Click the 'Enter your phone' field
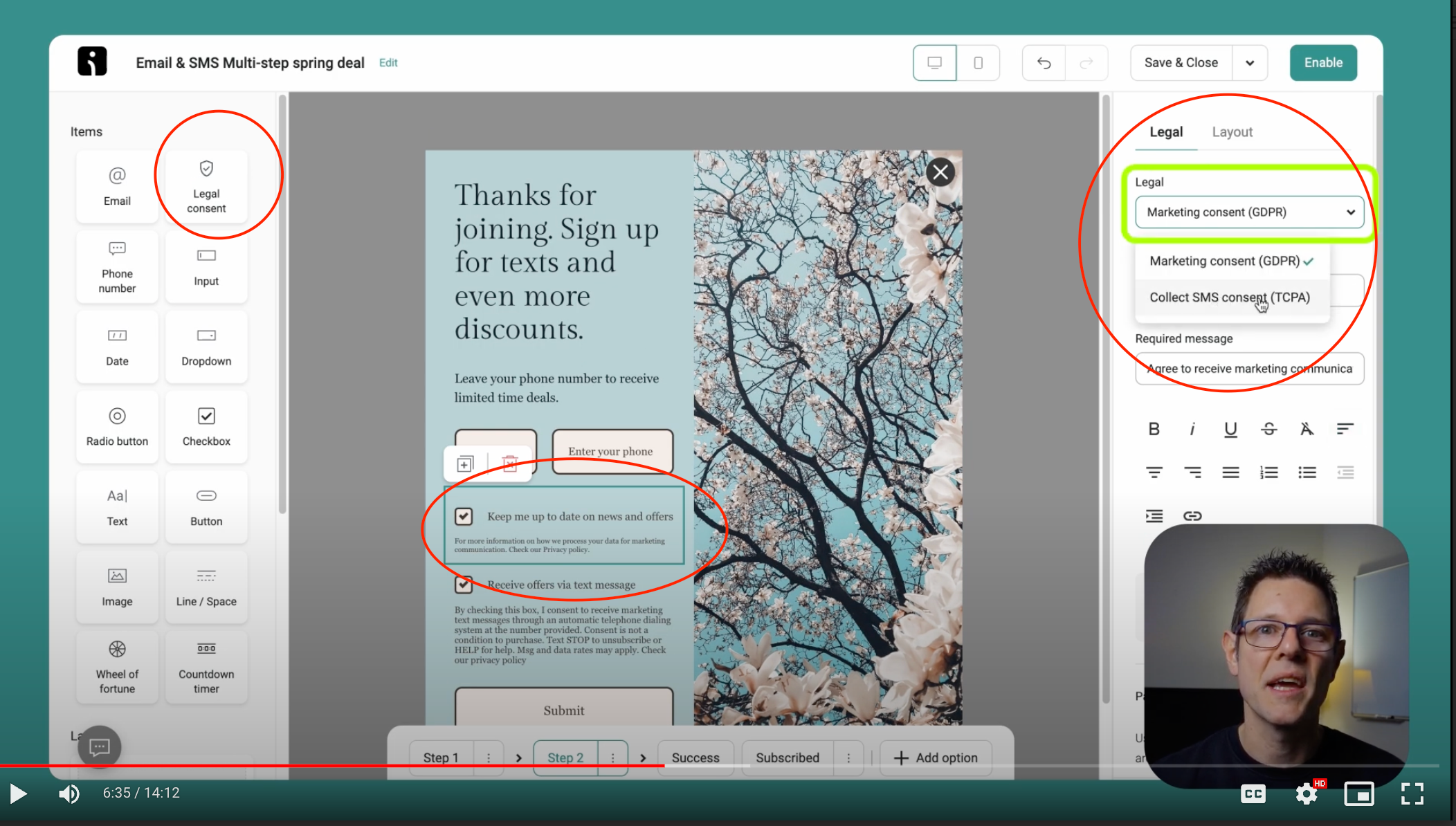This screenshot has height=826, width=1456. coord(612,451)
